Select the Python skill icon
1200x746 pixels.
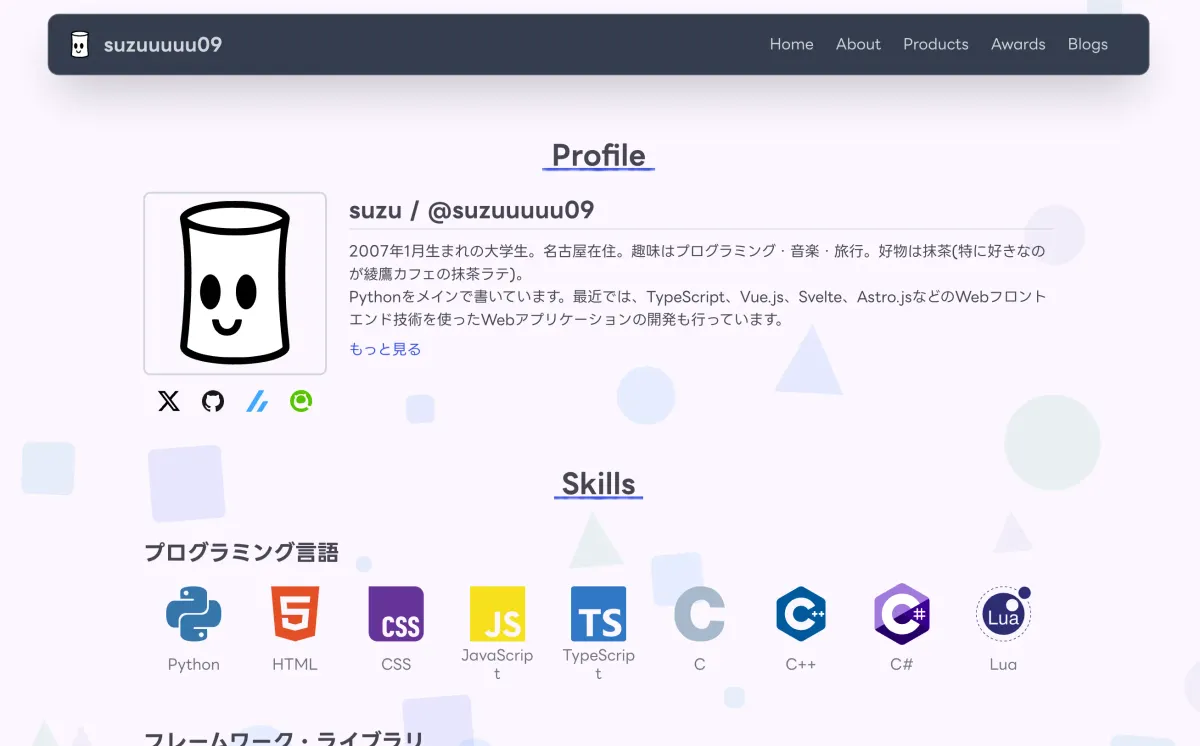tap(193, 613)
